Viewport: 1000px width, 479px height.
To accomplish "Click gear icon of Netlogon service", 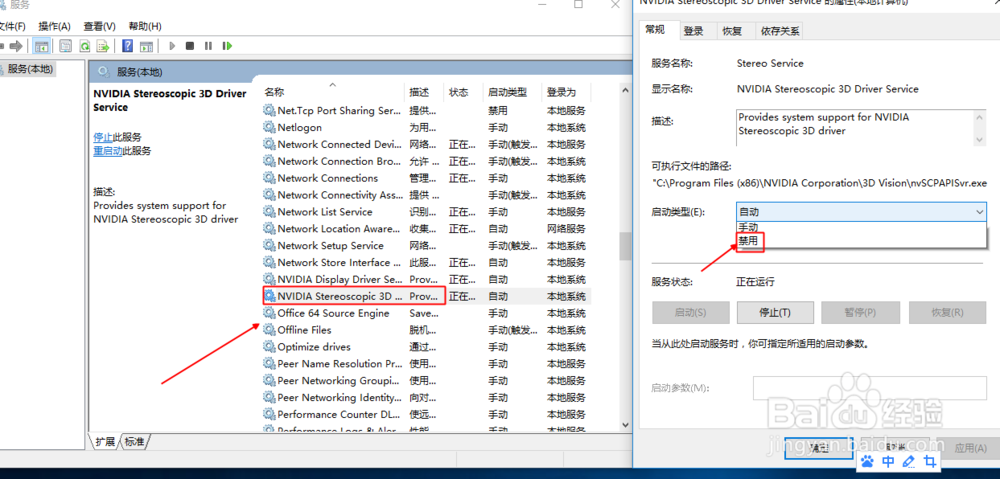I will (269, 128).
